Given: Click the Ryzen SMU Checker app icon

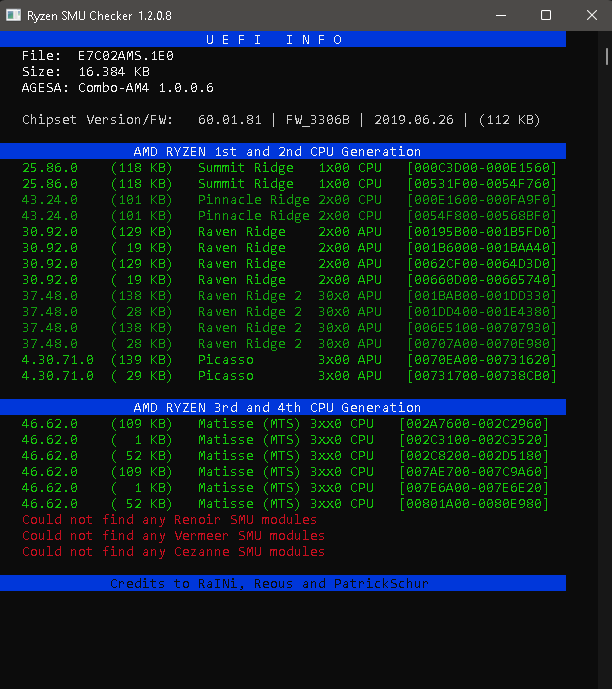Looking at the screenshot, I should pos(13,15).
